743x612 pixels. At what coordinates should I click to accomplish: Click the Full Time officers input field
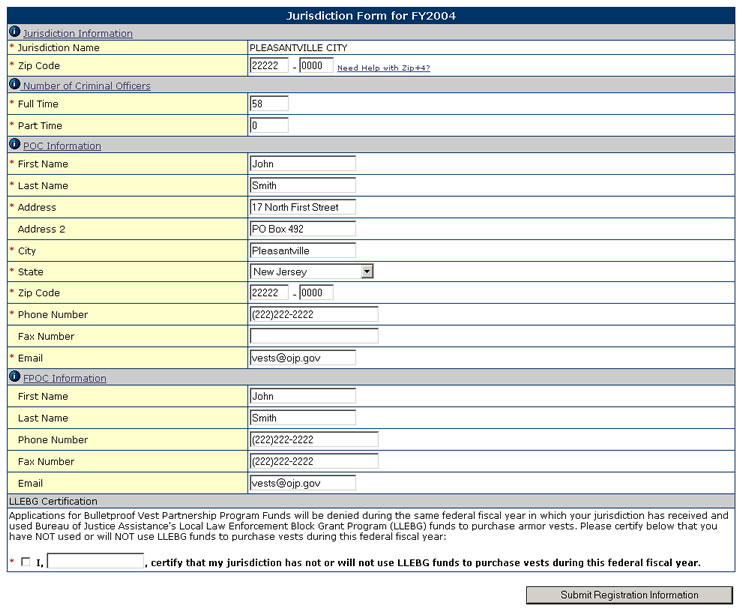tap(268, 103)
